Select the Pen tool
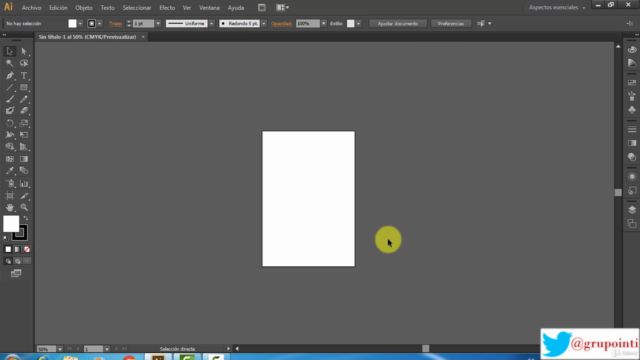The height and width of the screenshot is (360, 640). pos(9,76)
